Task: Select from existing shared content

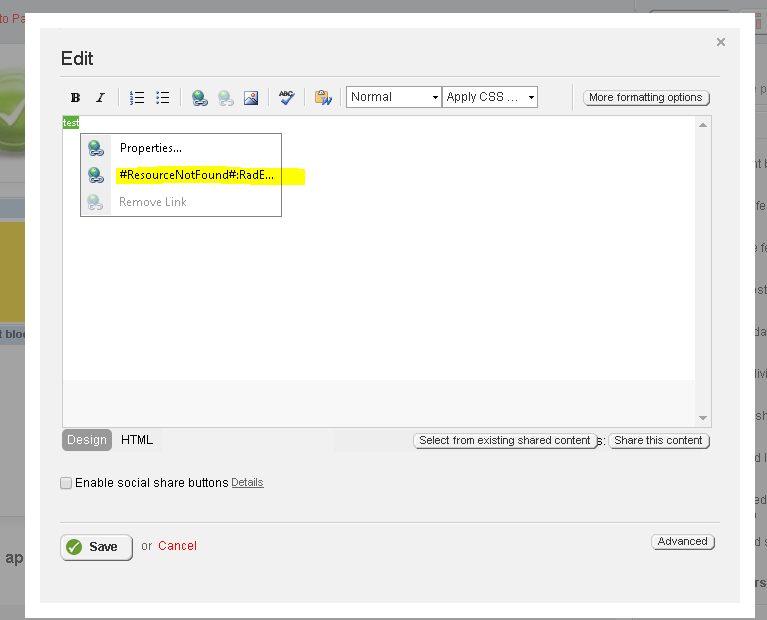Action: [505, 440]
